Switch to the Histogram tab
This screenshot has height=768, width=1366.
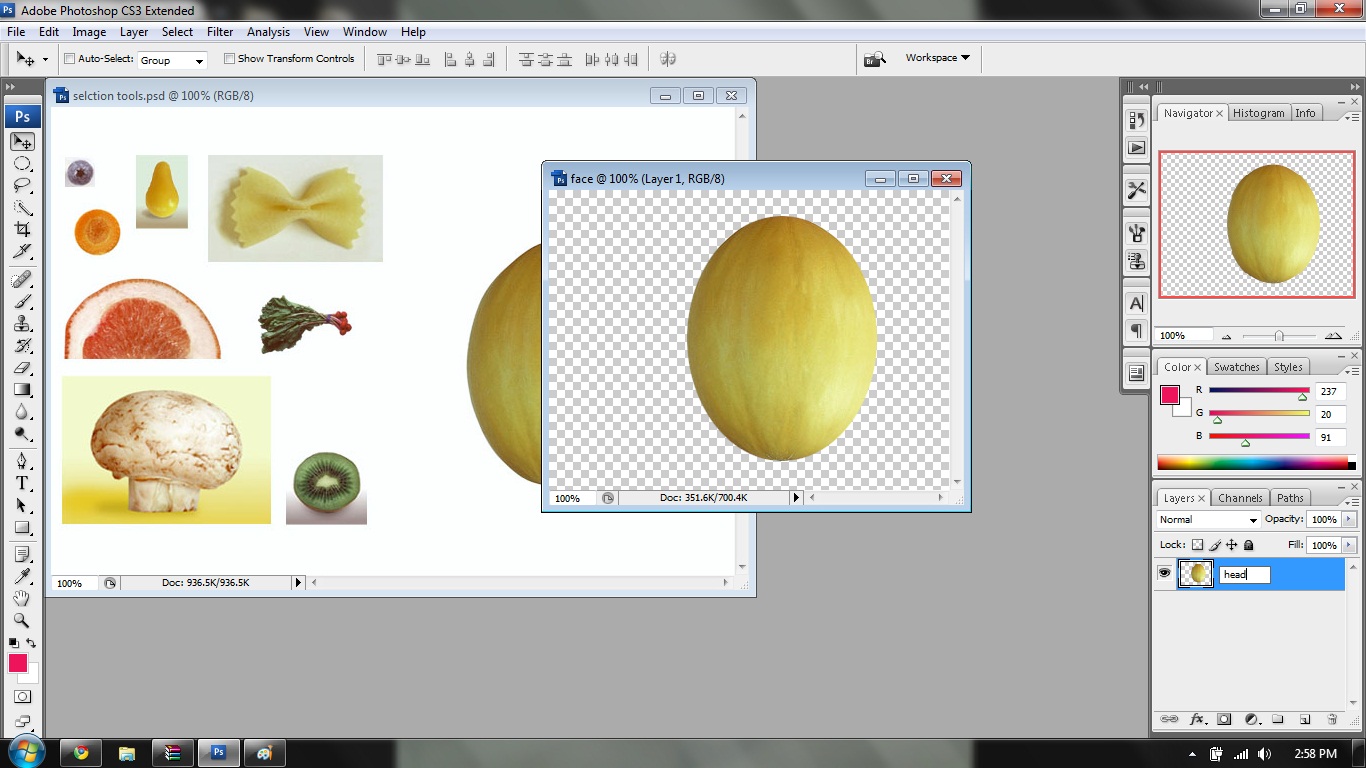pos(1258,113)
